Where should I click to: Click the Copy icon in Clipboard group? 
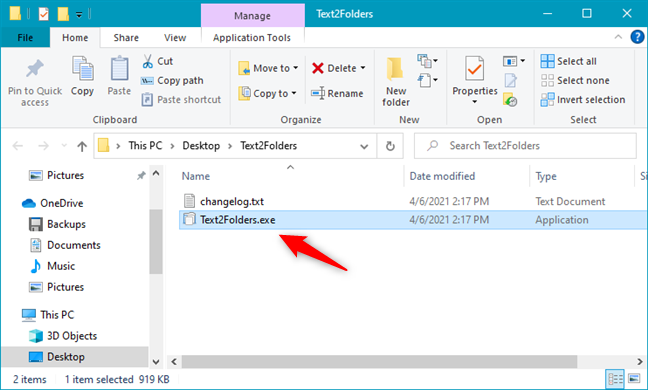pyautogui.click(x=83, y=69)
